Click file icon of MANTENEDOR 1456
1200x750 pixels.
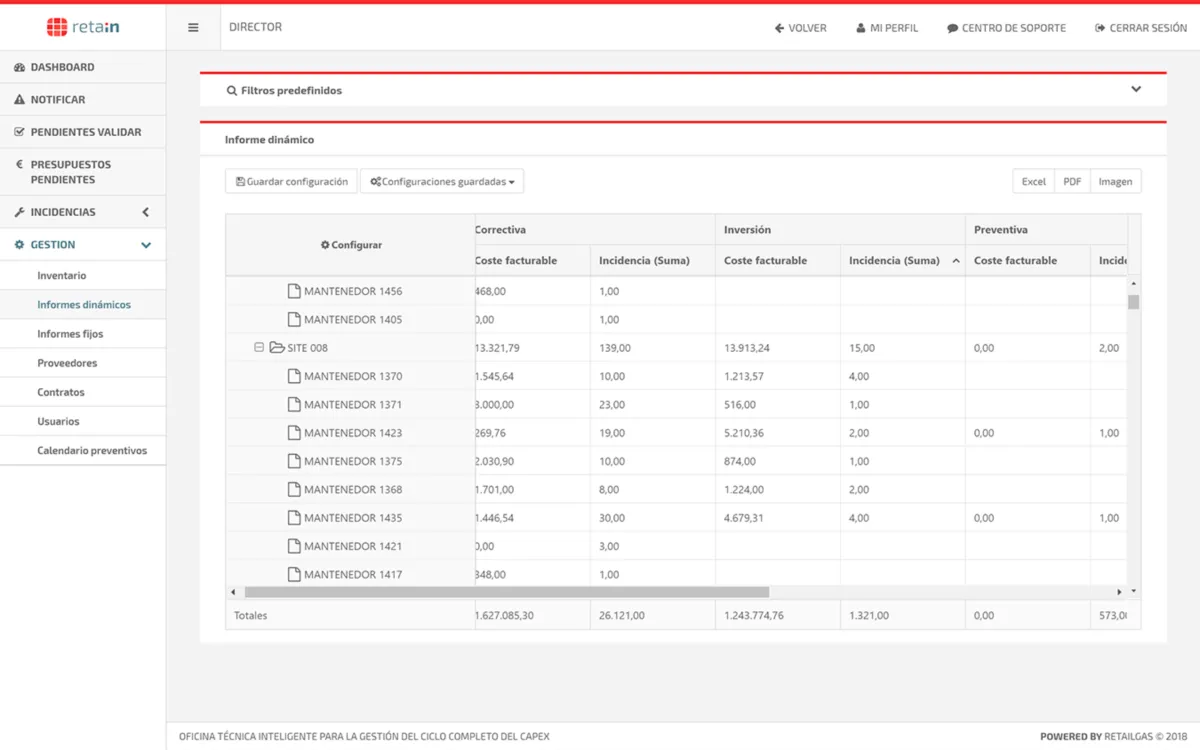click(294, 291)
